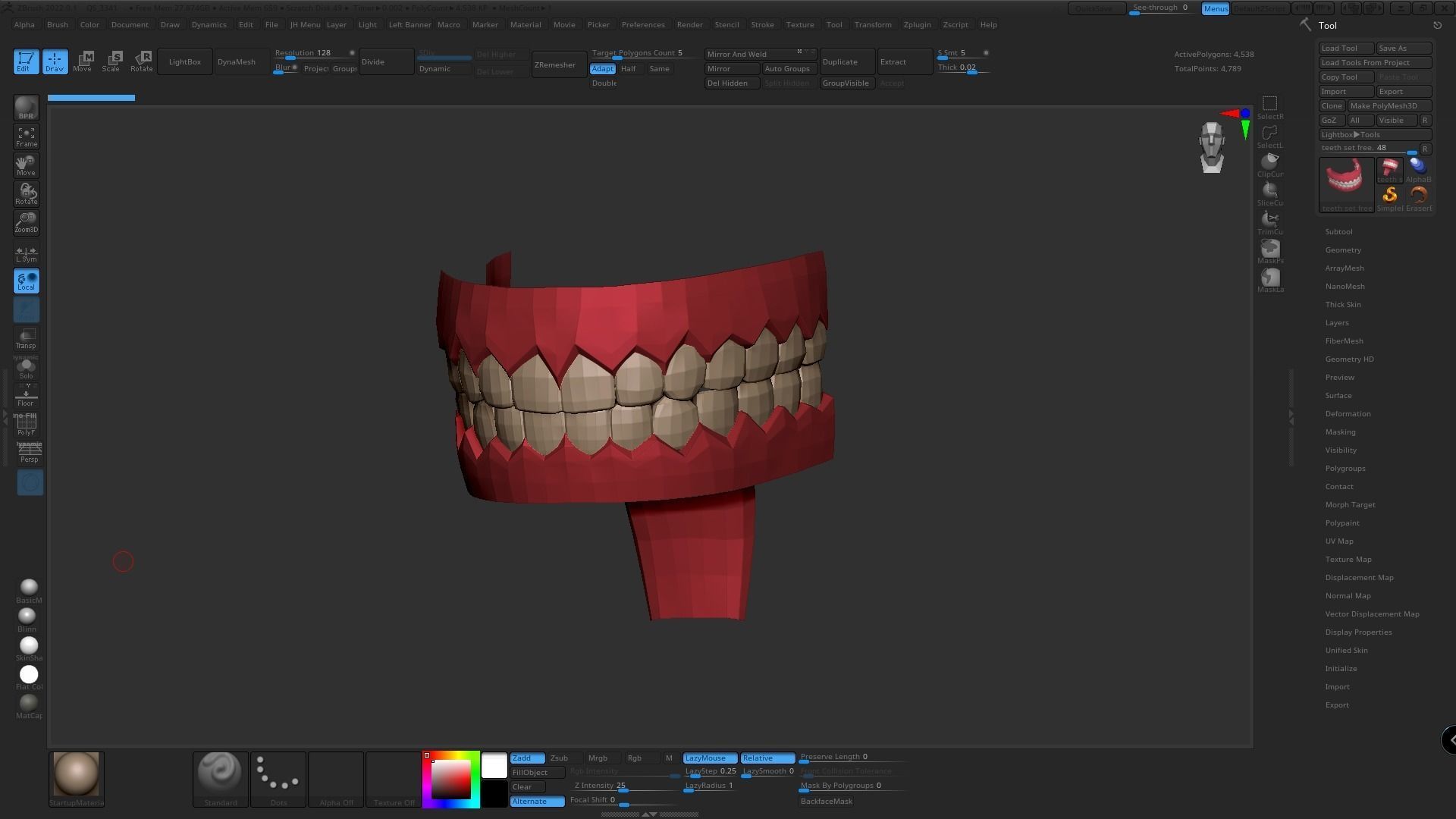
Task: Click the BPR render icon
Action: (26, 108)
